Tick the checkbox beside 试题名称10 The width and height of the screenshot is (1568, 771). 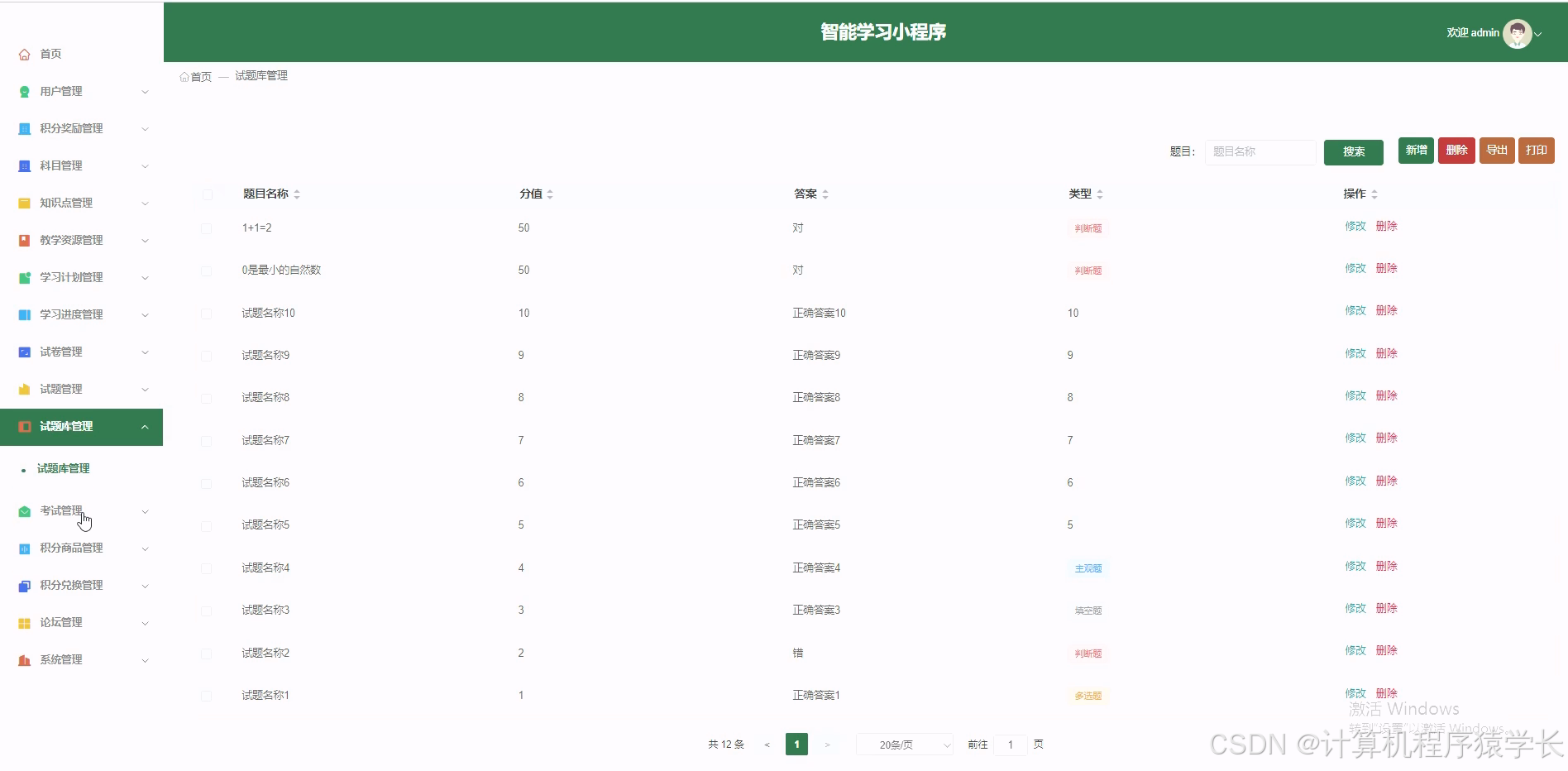coord(206,314)
